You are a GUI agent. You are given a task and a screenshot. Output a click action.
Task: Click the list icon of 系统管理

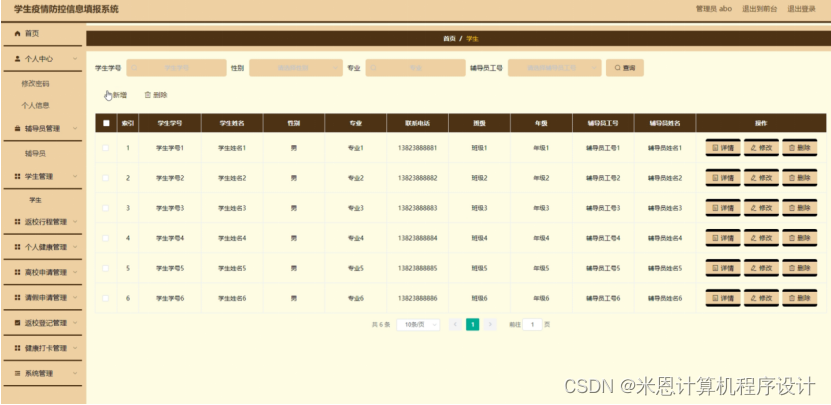tap(17, 374)
